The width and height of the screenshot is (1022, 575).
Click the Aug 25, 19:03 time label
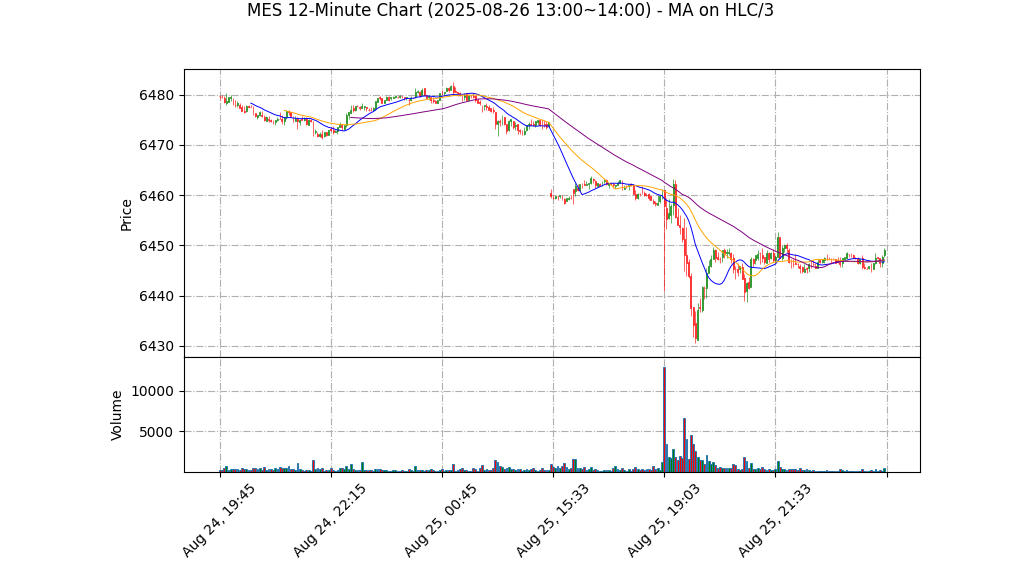pyautogui.click(x=663, y=520)
